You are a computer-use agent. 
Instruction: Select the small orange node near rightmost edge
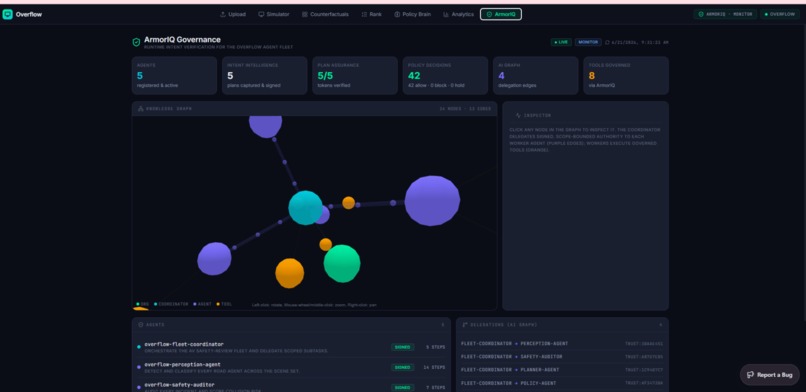click(349, 202)
